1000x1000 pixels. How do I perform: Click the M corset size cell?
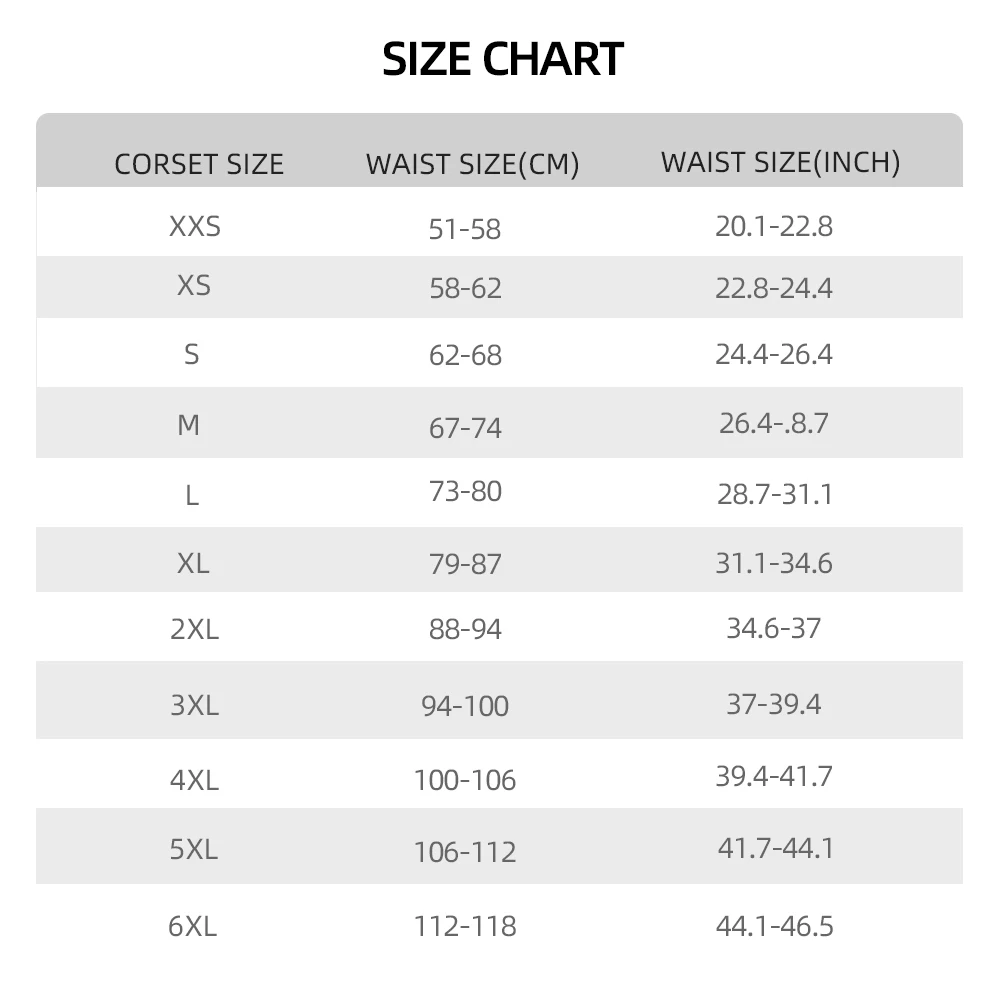point(189,425)
